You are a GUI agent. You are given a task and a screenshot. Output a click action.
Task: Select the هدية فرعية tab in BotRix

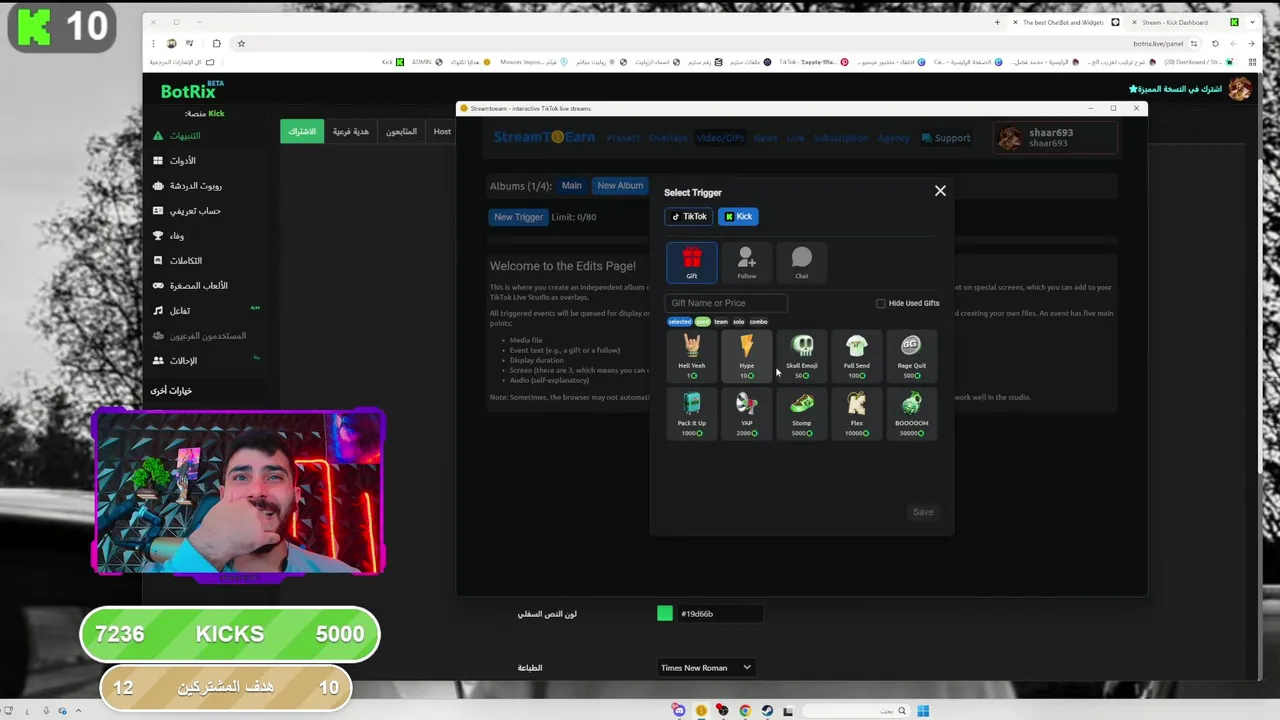pyautogui.click(x=351, y=131)
